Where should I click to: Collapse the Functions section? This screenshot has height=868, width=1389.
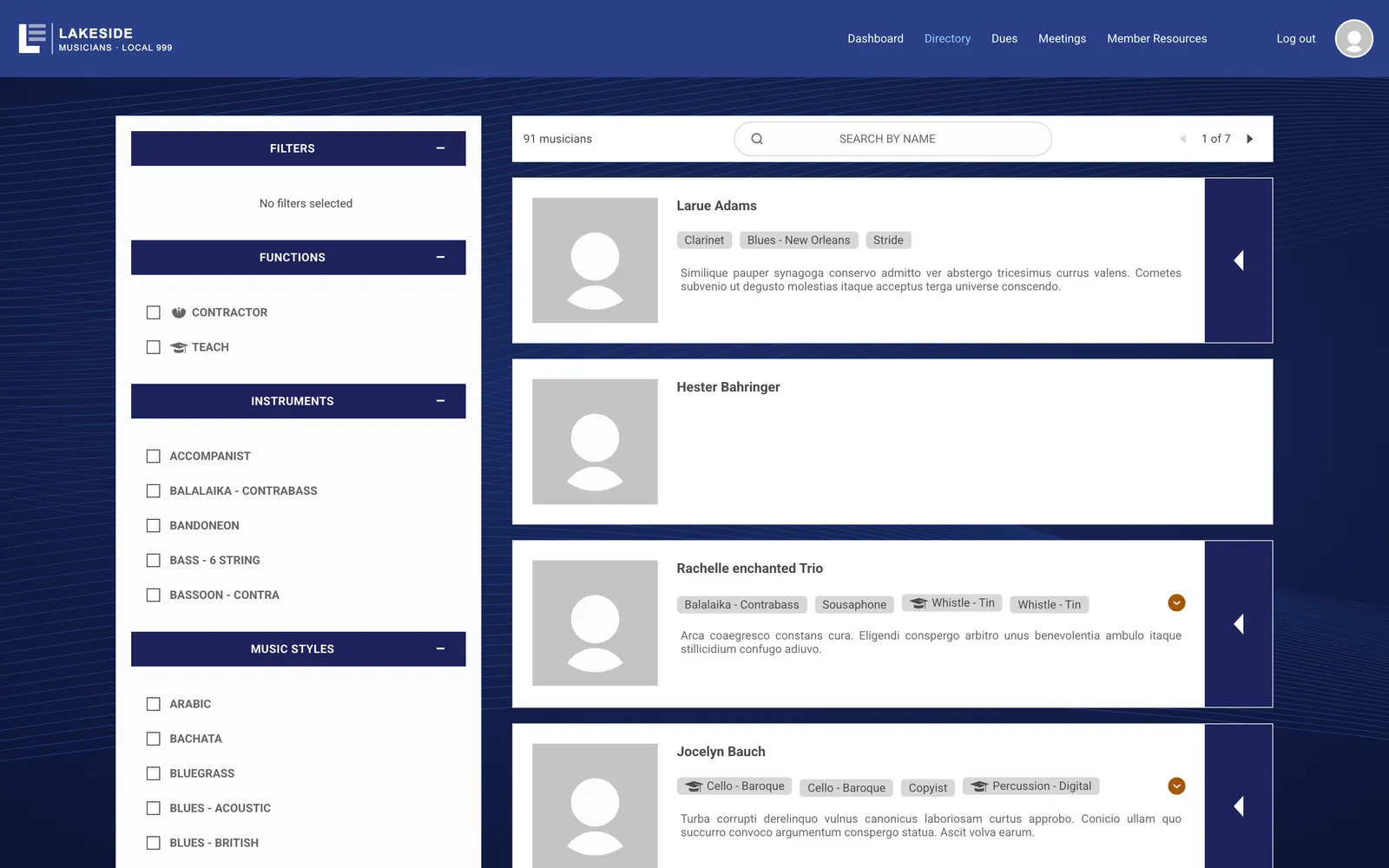pyautogui.click(x=440, y=258)
